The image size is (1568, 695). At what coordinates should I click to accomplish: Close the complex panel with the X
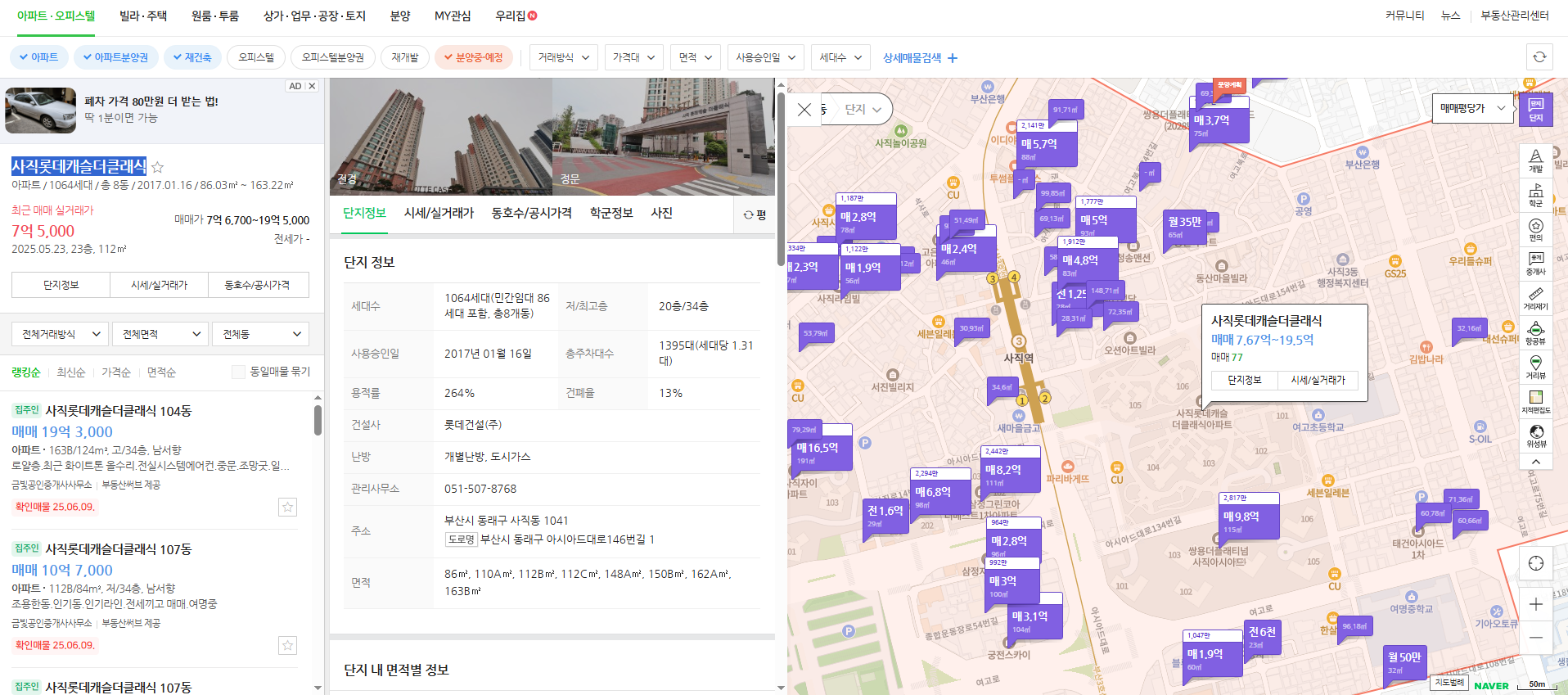pos(804,110)
